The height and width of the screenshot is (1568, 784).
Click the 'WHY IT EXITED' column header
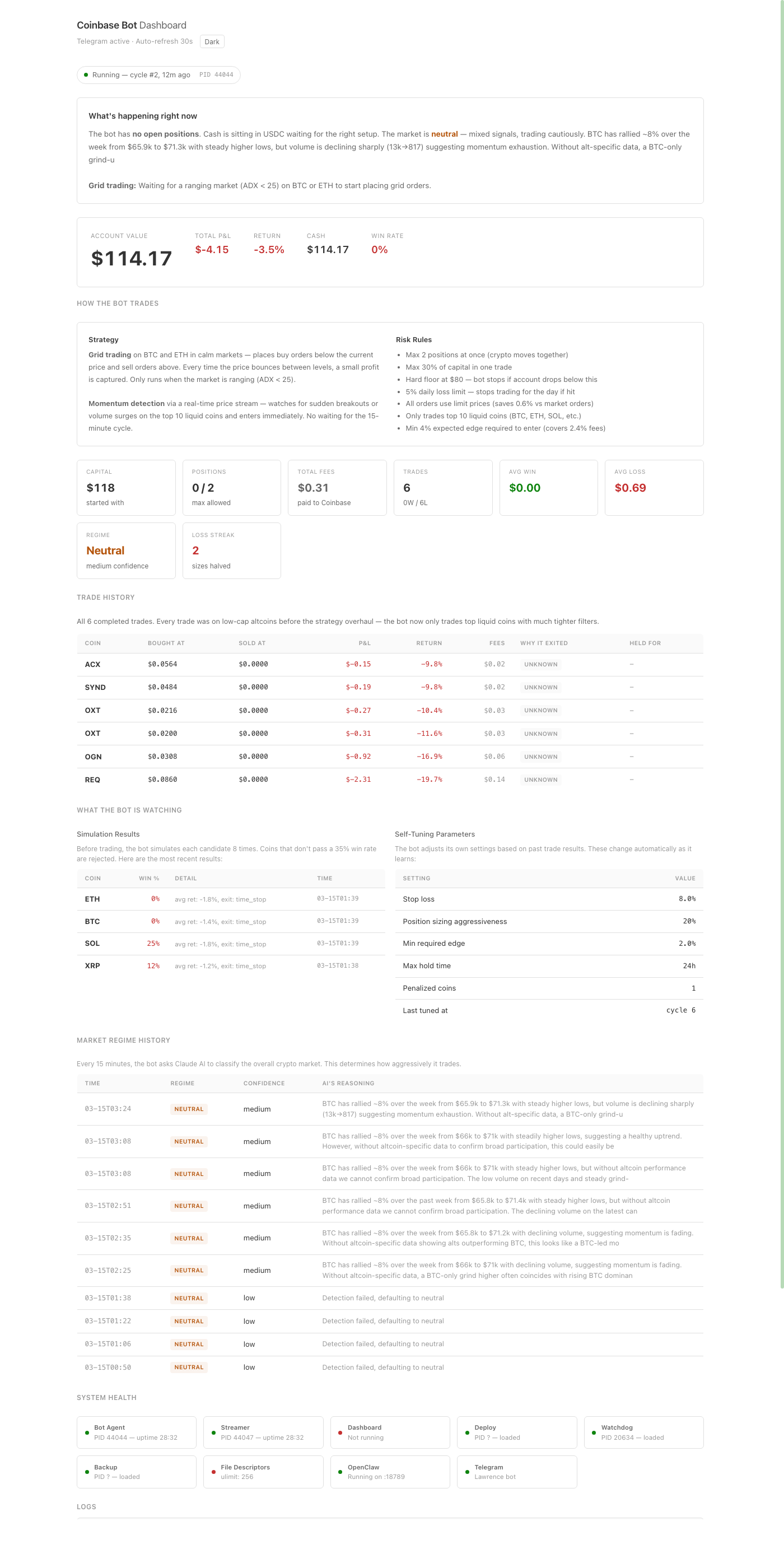544,643
